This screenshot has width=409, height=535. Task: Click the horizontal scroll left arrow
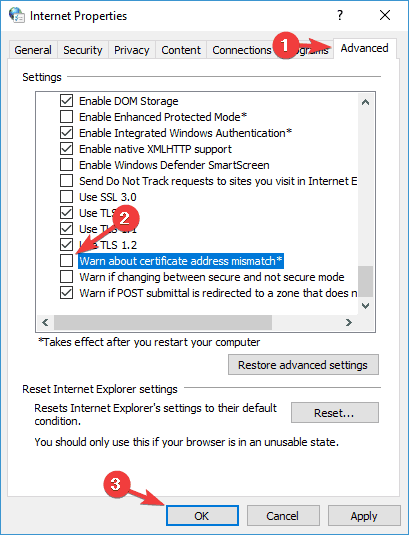tap(45, 322)
